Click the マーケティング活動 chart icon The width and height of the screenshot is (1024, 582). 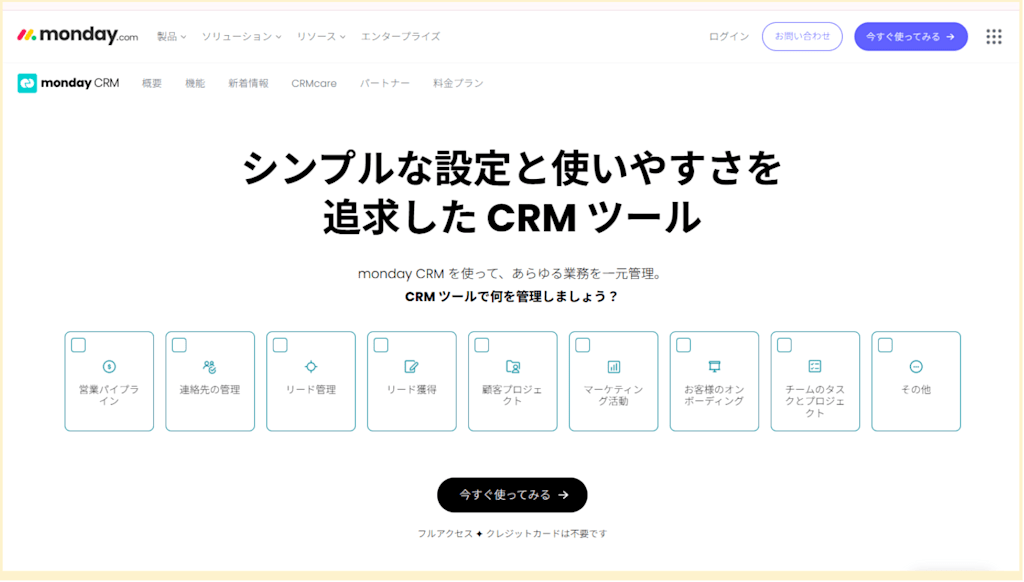click(x=613, y=365)
